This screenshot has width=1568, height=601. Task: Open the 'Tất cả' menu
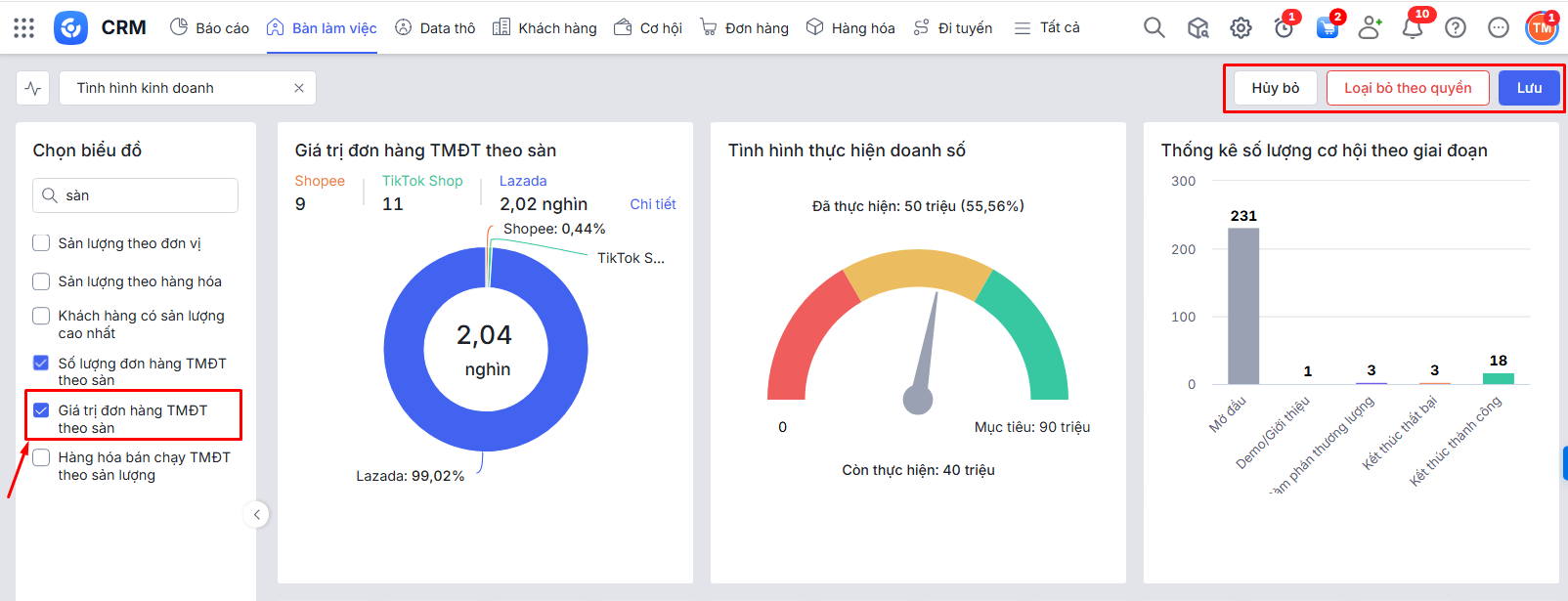coord(1047,28)
